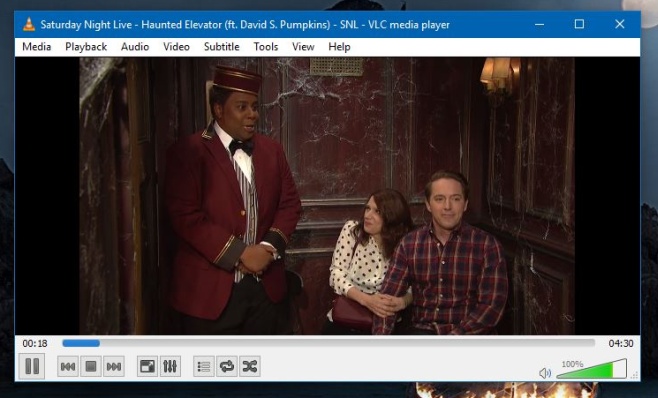Toggle fullscreen video mode
Image resolution: width=658 pixels, height=398 pixels.
point(147,367)
